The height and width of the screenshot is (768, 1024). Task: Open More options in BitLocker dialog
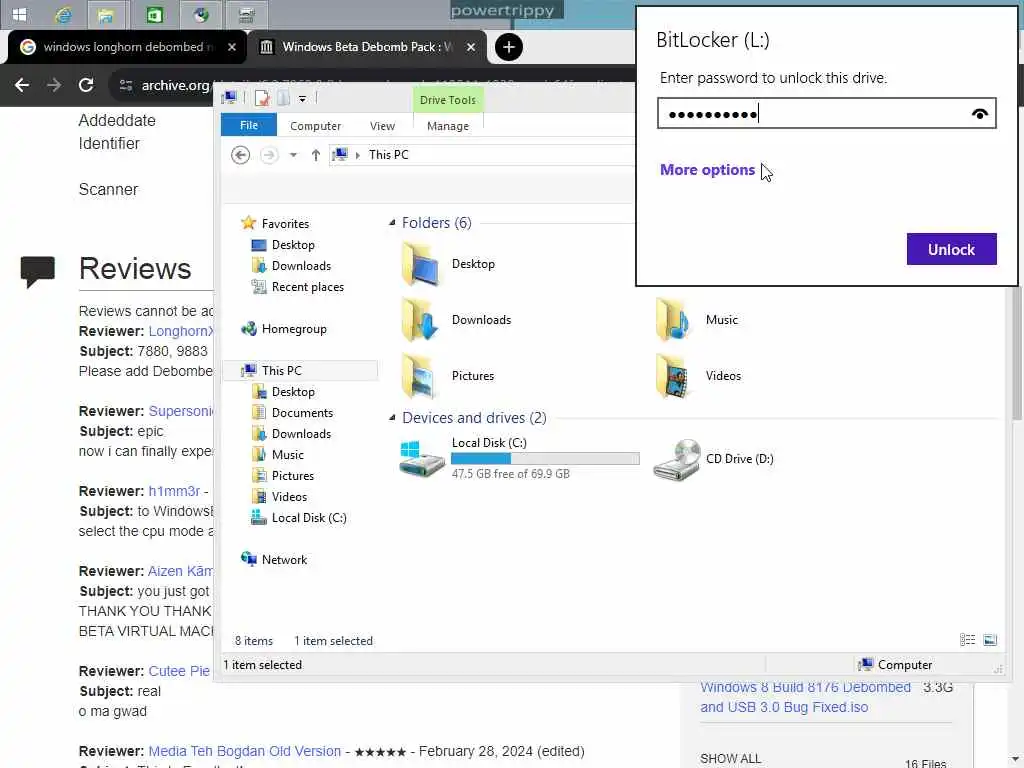coord(707,170)
